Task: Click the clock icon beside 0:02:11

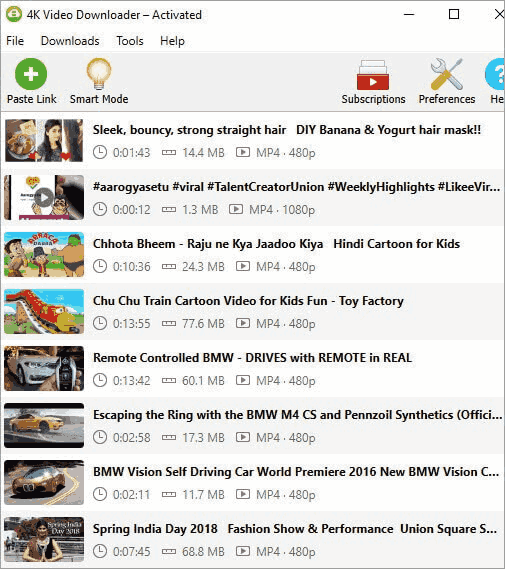Action: click(x=100, y=494)
